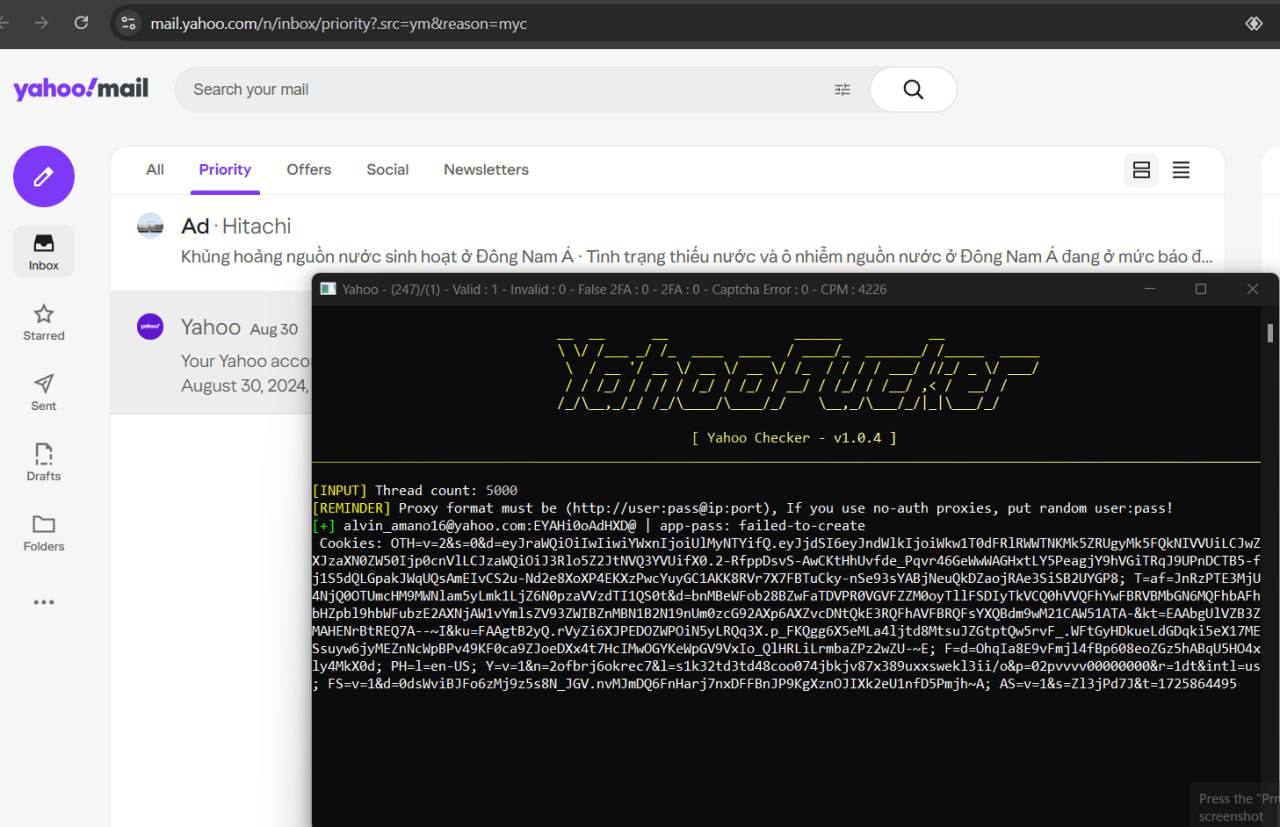Open the Drafts folder
The width and height of the screenshot is (1280, 827).
point(43,462)
